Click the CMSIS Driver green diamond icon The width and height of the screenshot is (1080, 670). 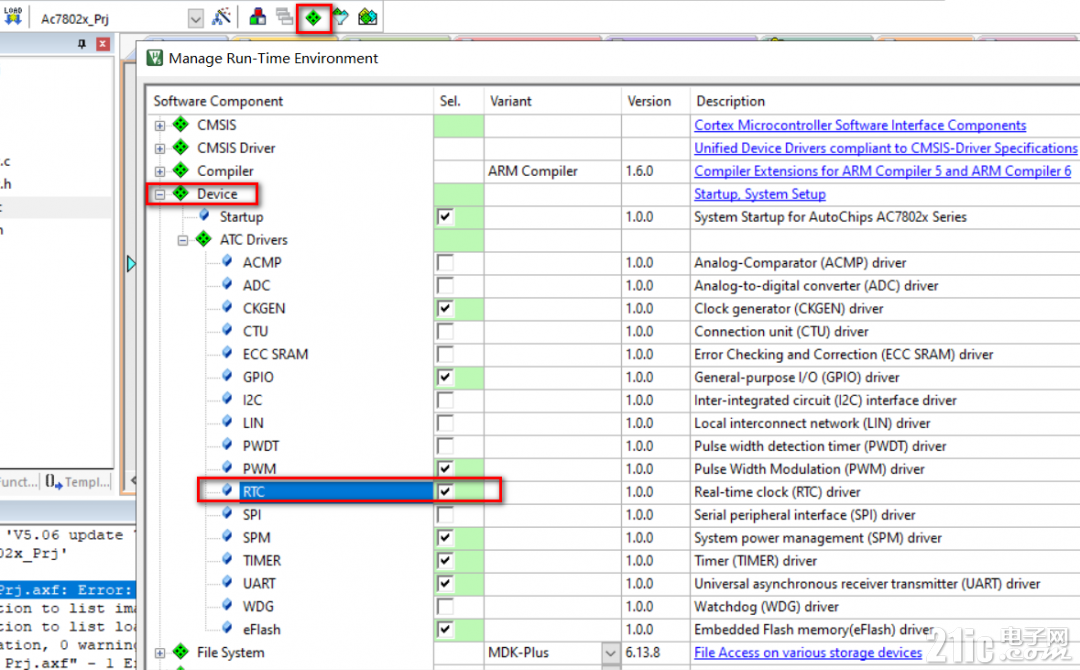pos(181,147)
